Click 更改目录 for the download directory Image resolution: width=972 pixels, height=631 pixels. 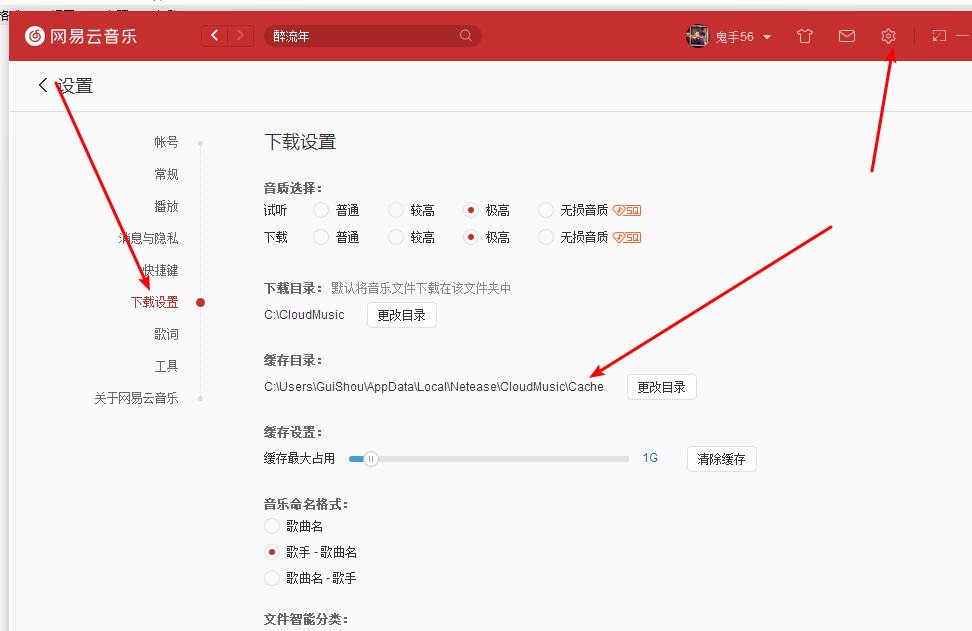click(x=402, y=315)
